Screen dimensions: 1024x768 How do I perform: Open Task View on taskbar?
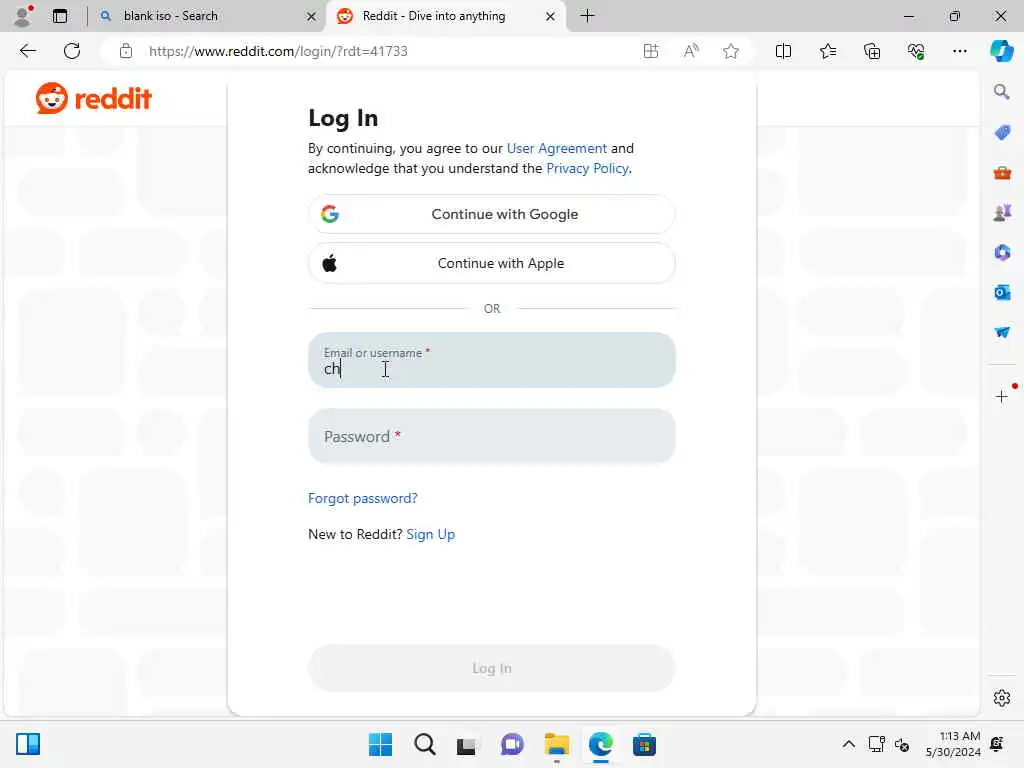coord(468,744)
